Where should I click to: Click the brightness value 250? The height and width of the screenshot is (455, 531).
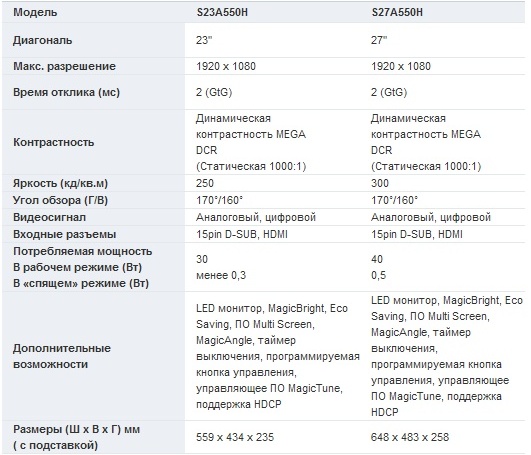tap(205, 183)
